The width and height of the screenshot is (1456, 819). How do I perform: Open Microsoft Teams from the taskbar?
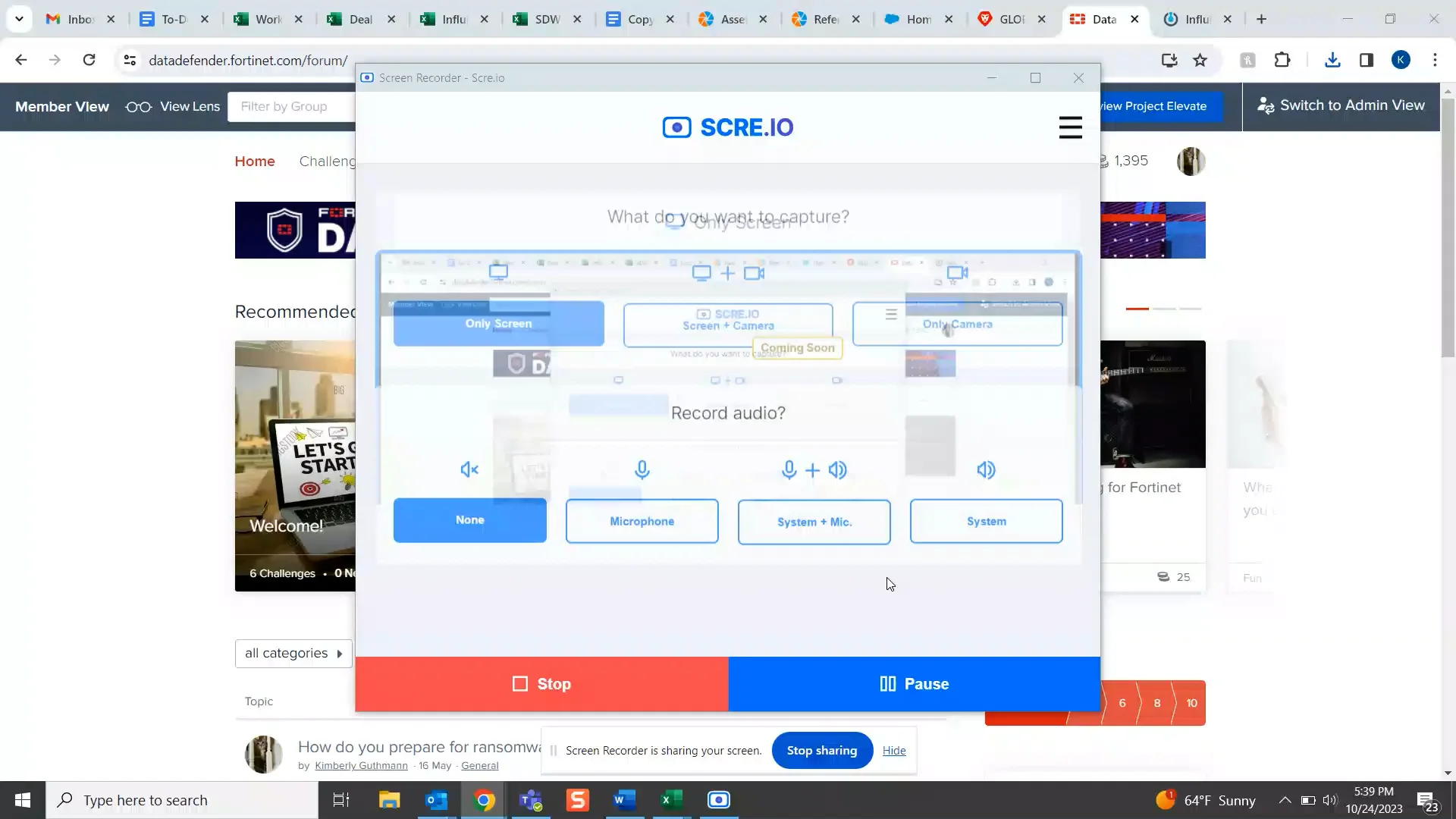[531, 800]
